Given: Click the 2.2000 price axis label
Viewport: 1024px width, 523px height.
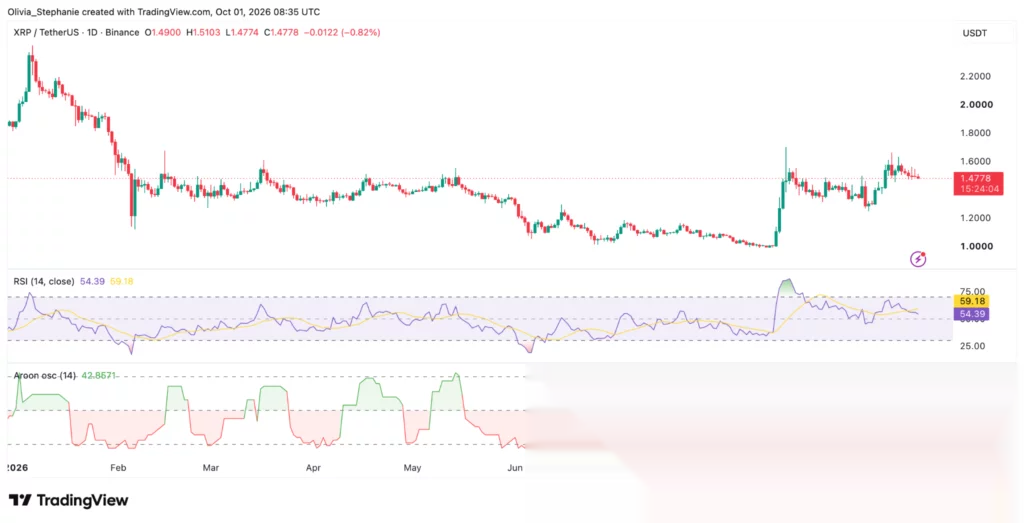Looking at the screenshot, I should 975,76.
